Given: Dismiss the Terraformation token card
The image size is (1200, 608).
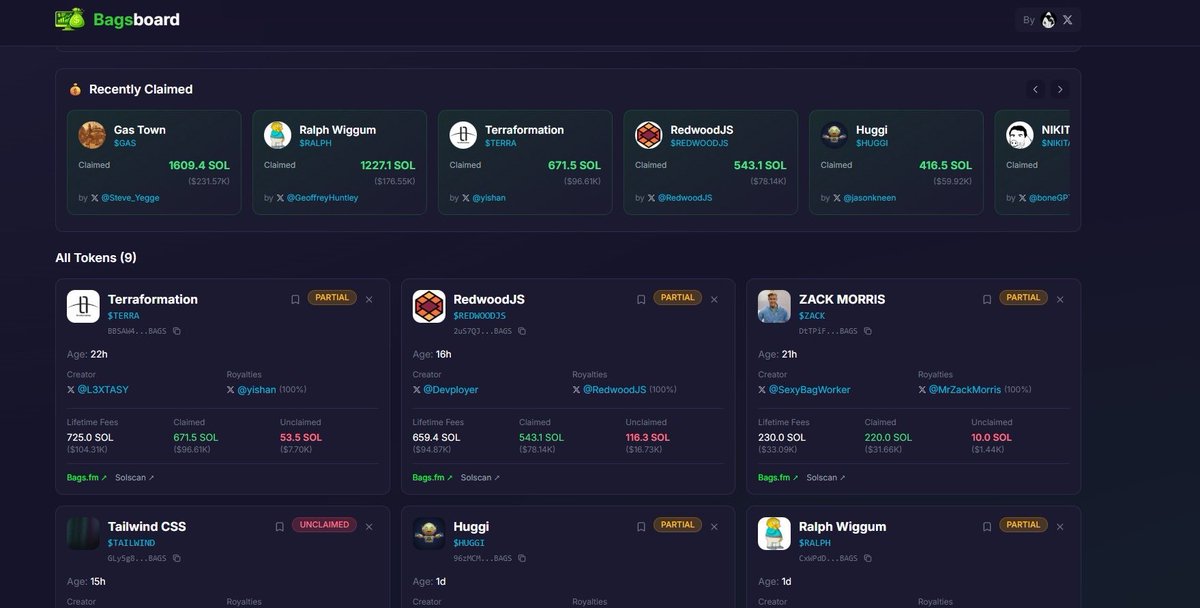Looking at the screenshot, I should click(x=369, y=299).
